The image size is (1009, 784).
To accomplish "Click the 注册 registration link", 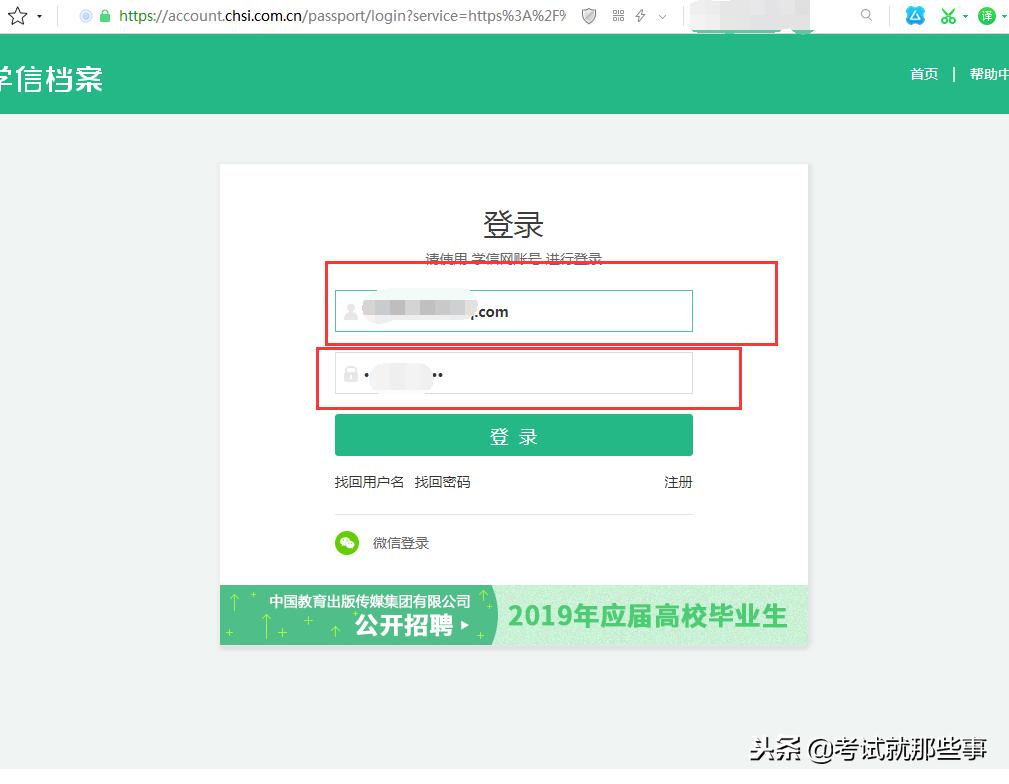I will (678, 482).
